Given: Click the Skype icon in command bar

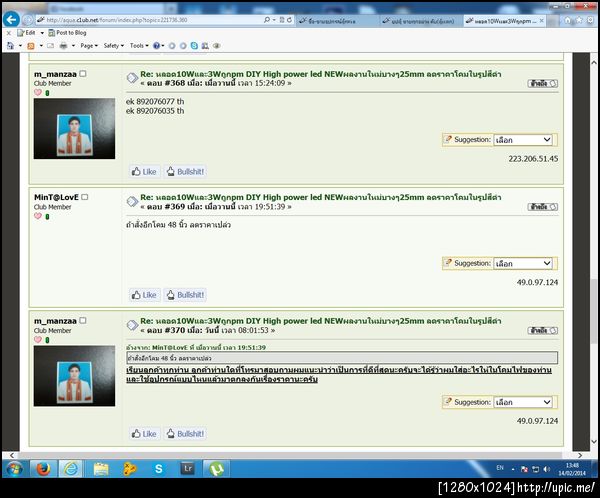Looking at the screenshot, I should tap(194, 46).
